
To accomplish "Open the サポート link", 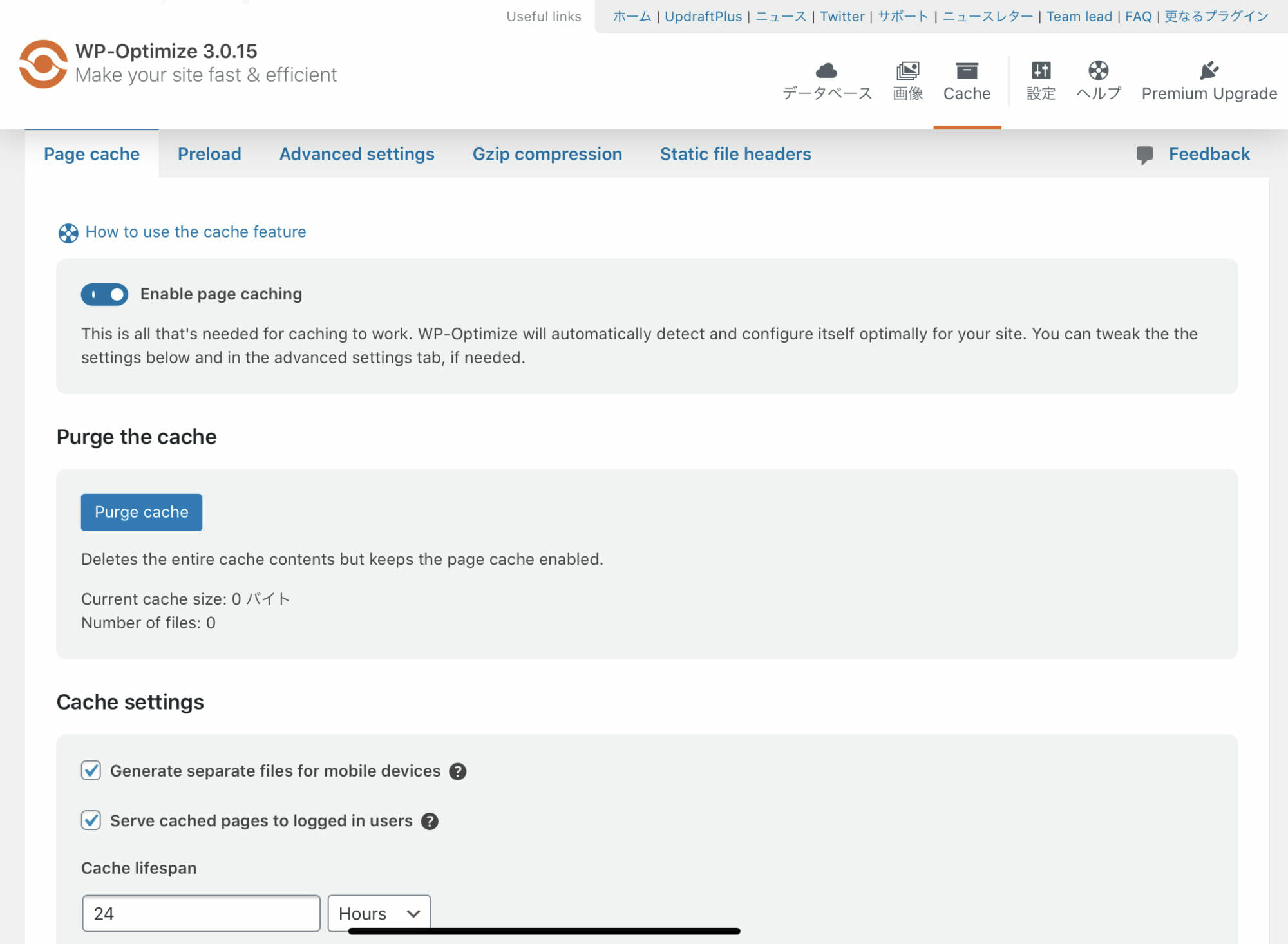I will coord(904,17).
